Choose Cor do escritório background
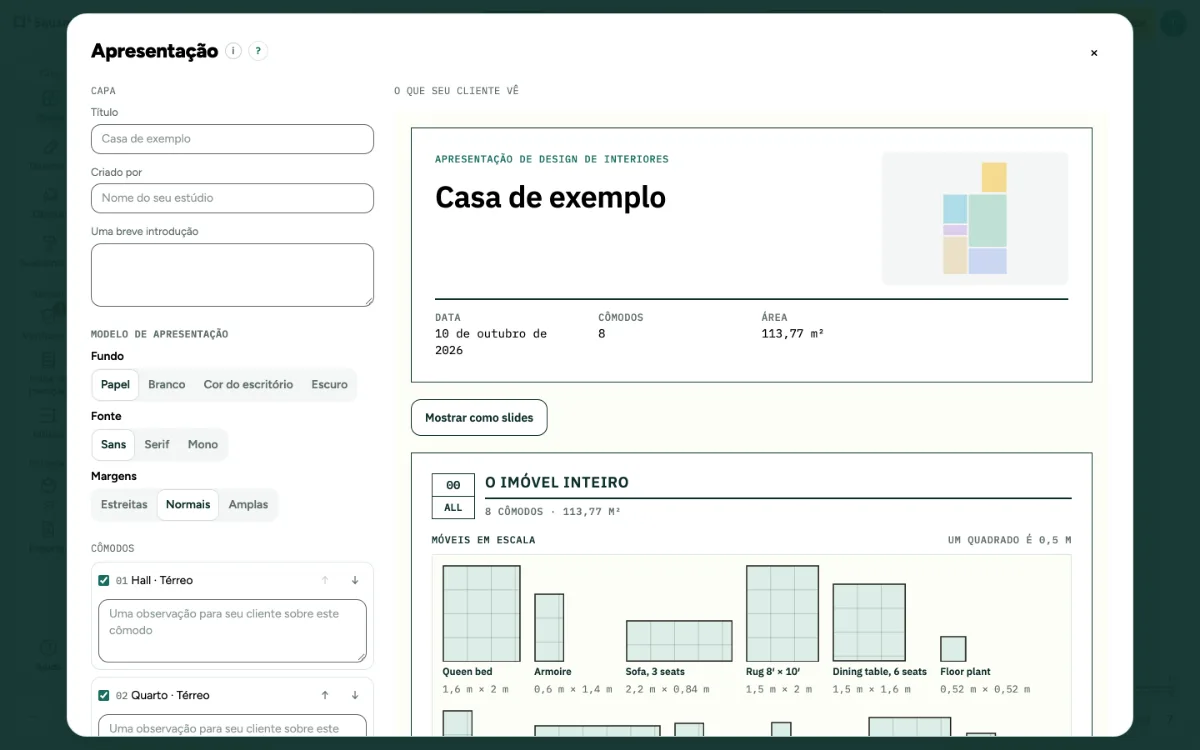This screenshot has height=750, width=1200. (248, 385)
